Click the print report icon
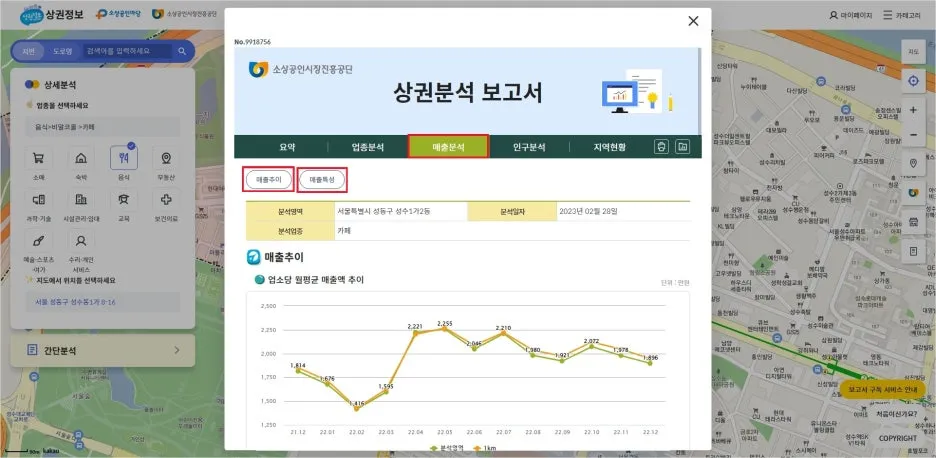The height and width of the screenshot is (458, 936). click(661, 146)
